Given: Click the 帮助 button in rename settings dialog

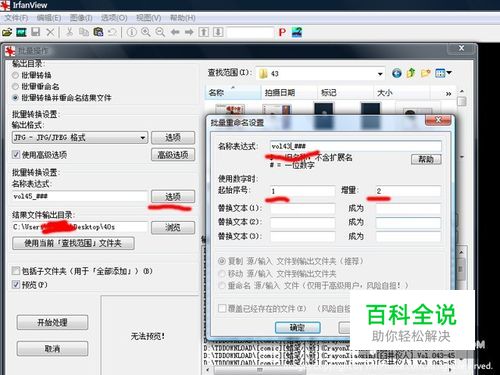Looking at the screenshot, I should (x=426, y=159).
